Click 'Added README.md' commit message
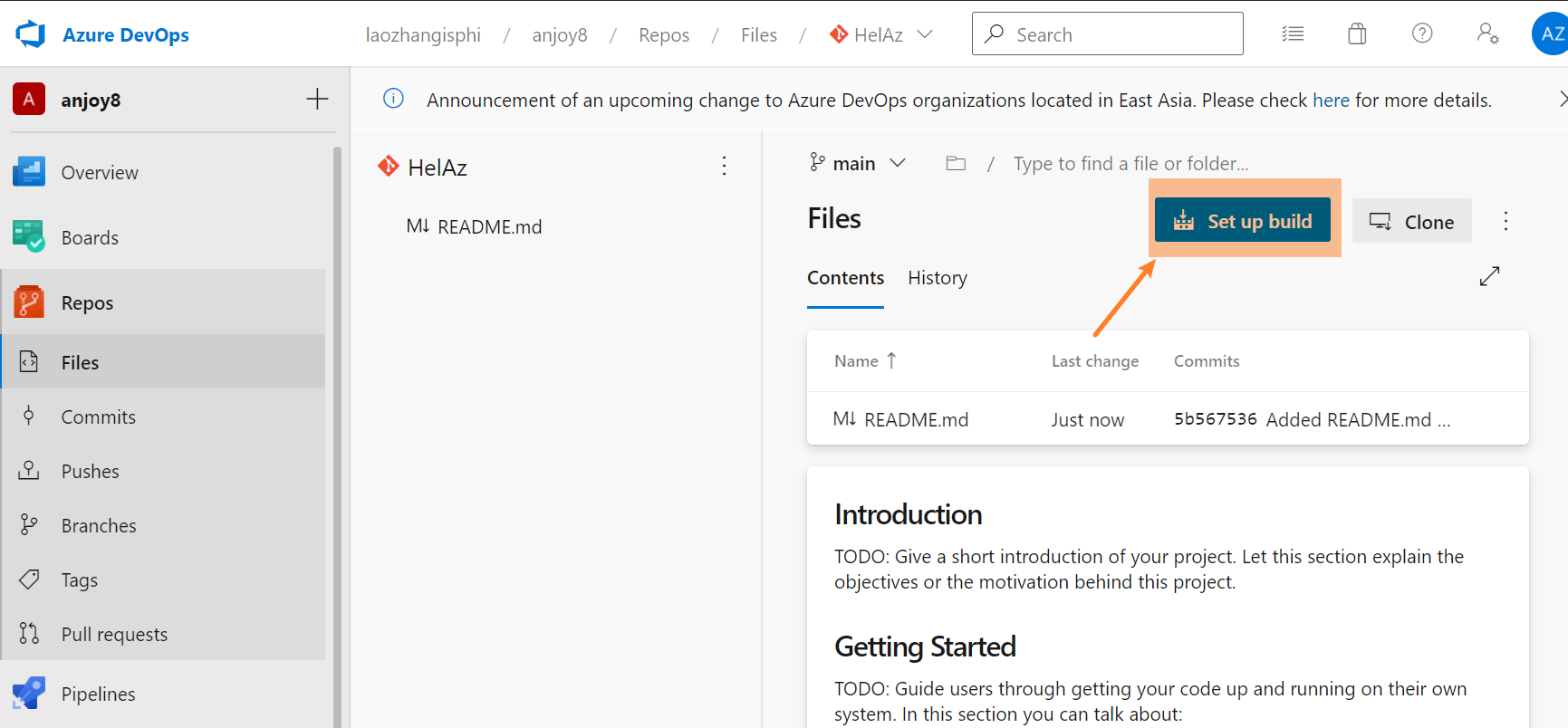 1358,419
